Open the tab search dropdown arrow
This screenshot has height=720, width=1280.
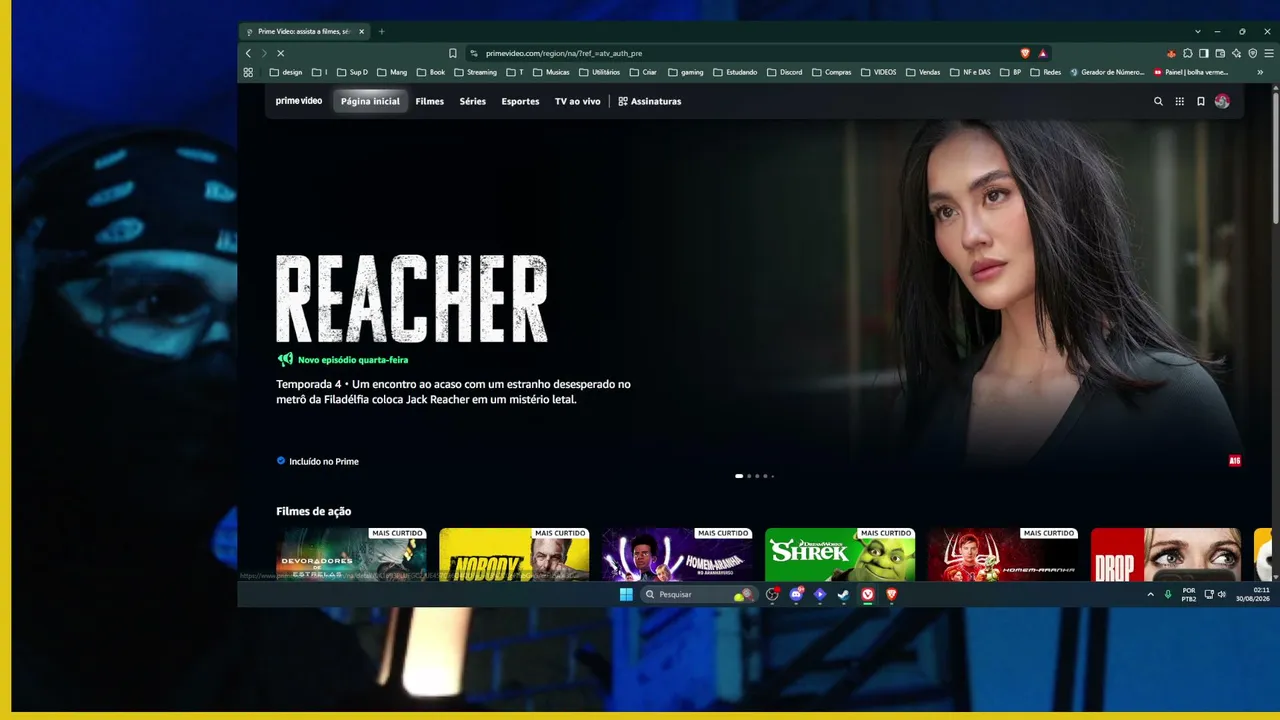[x=1198, y=32]
